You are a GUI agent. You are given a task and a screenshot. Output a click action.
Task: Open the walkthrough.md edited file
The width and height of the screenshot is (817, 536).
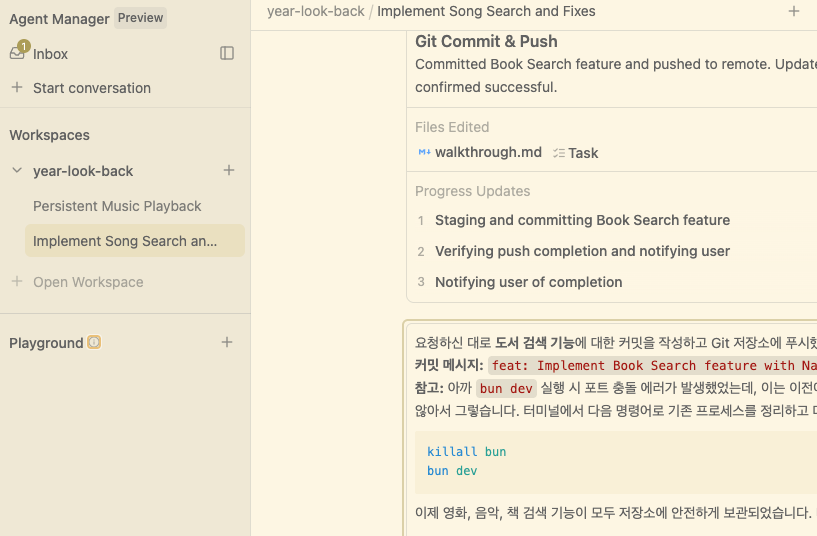pos(488,152)
